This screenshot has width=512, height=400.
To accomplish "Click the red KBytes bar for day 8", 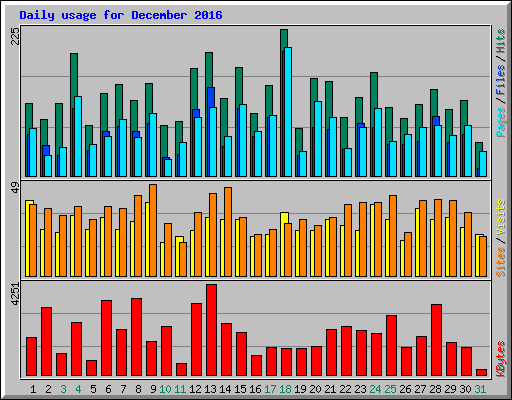I will pos(136,337).
